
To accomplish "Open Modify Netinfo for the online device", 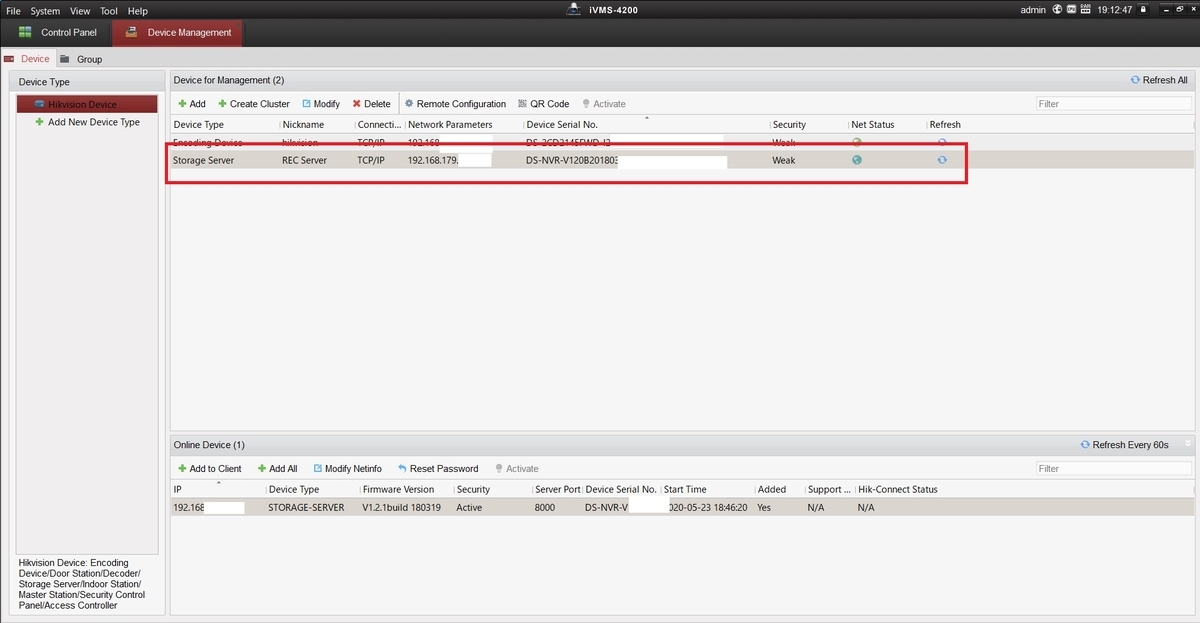I will pyautogui.click(x=347, y=469).
